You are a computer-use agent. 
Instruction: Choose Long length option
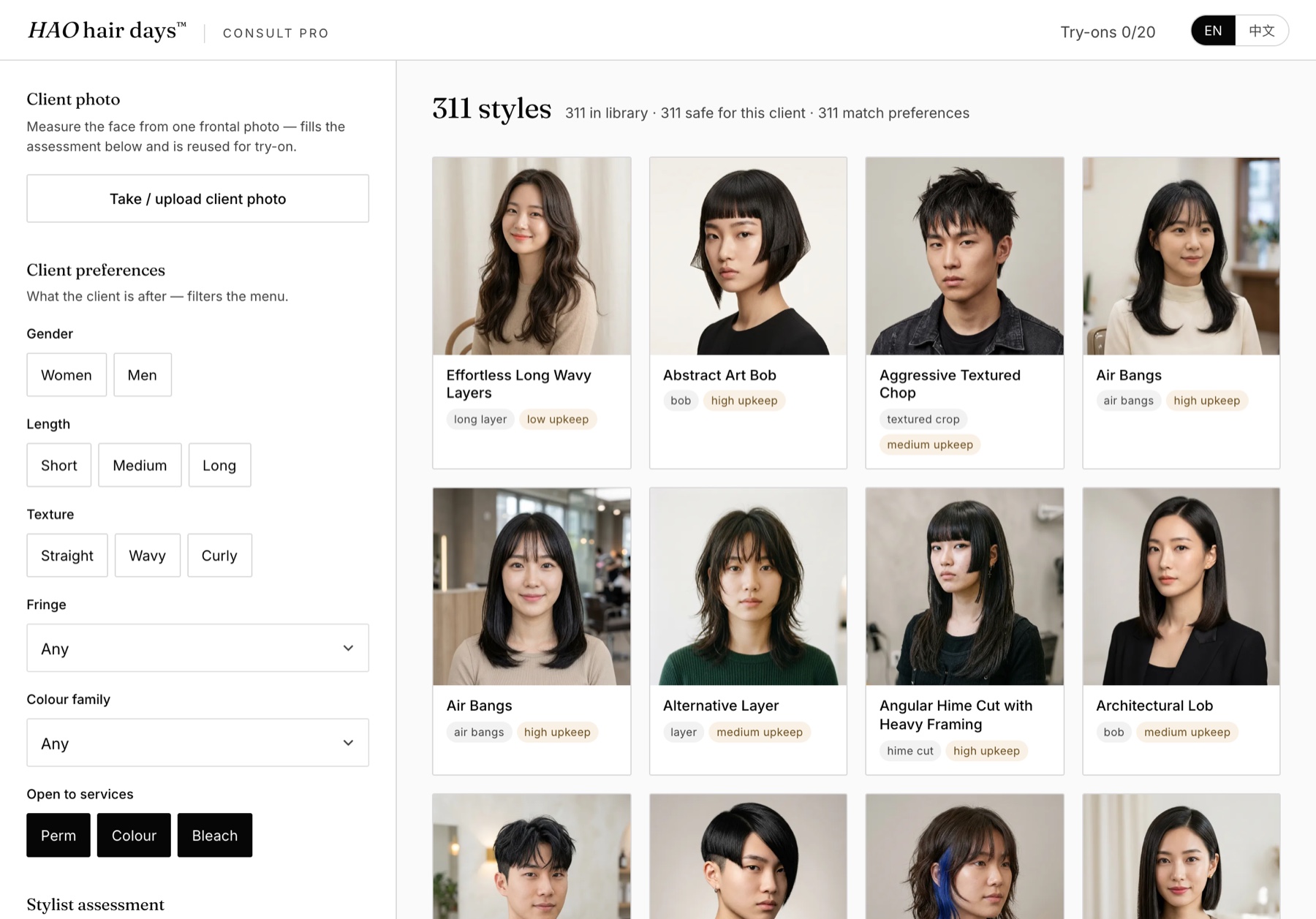point(219,465)
